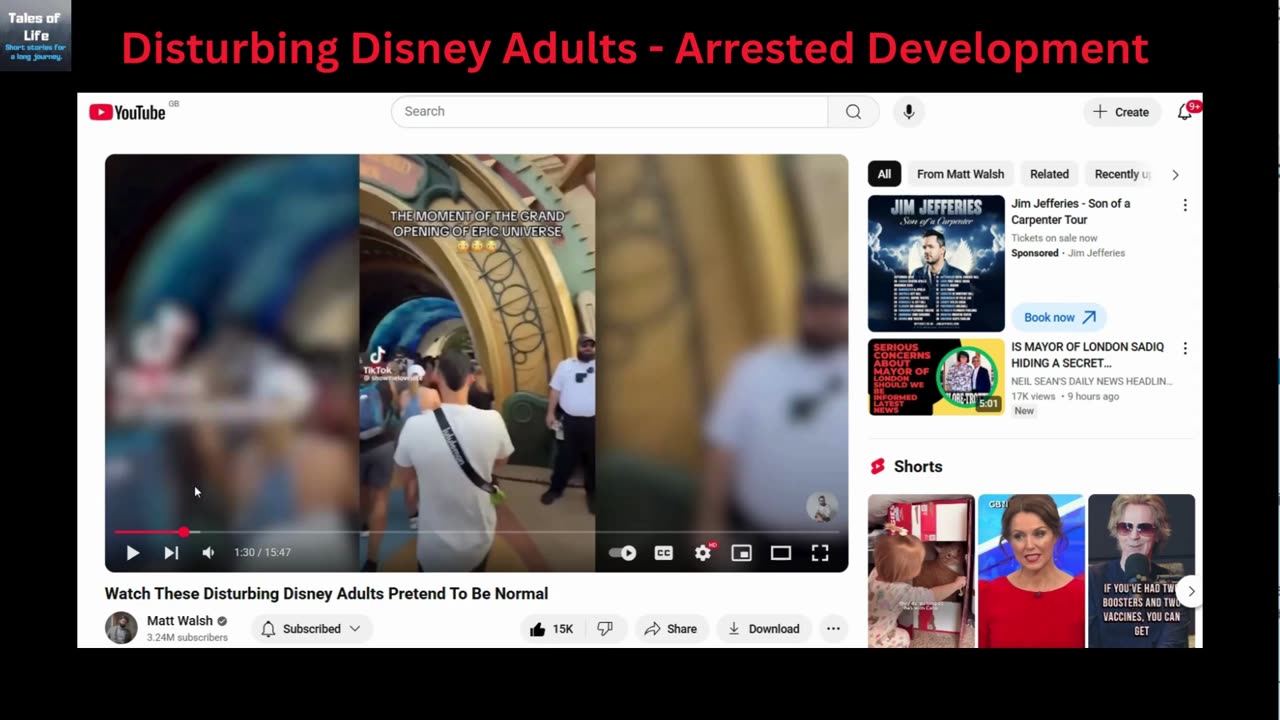Screen dimensions: 1280x720
Task: Select the All filter chip
Action: click(884, 174)
